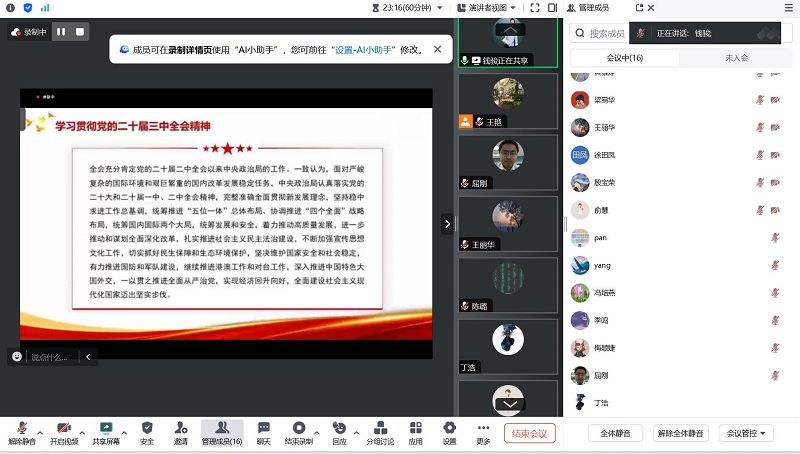Check the green network signal icon
Viewport: 800px width, 454px height.
pos(45,8)
